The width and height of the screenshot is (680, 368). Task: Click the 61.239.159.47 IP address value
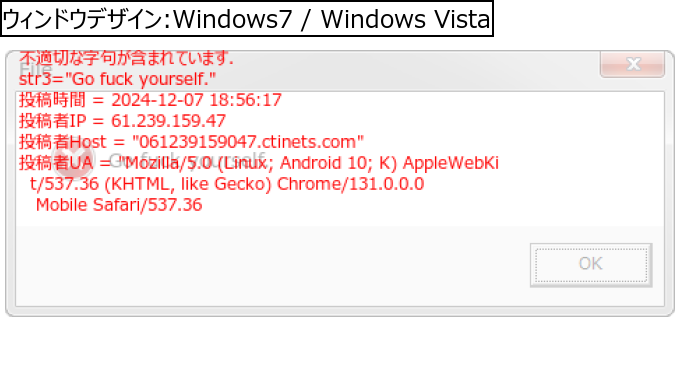tap(169, 121)
